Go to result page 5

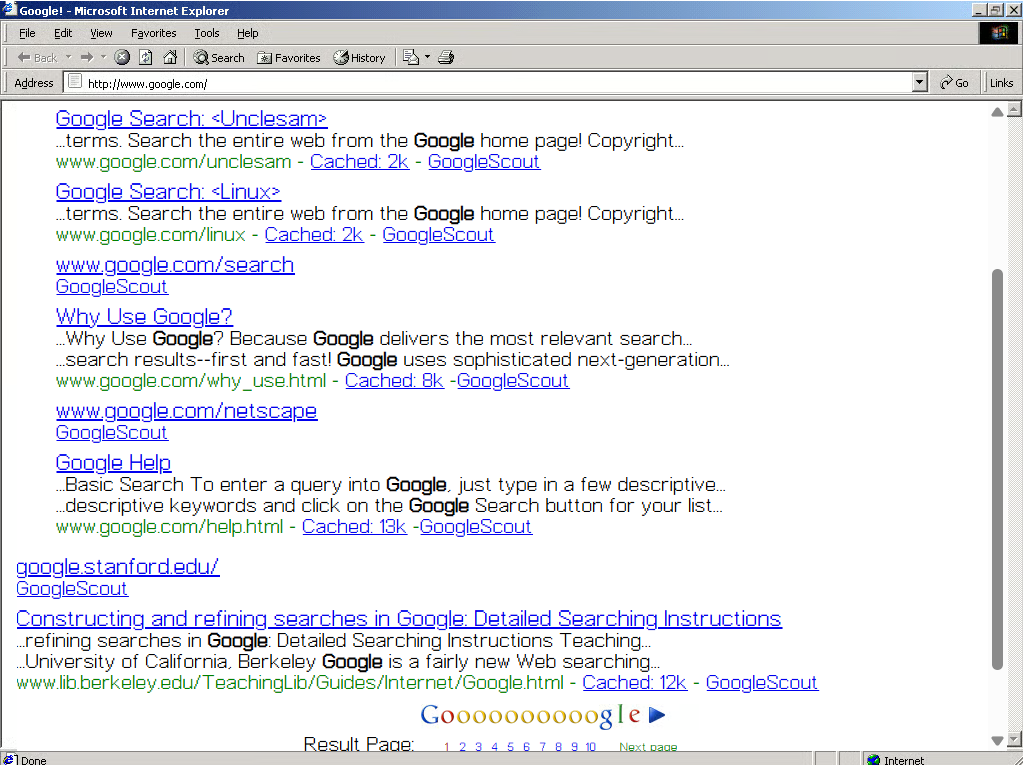pos(510,746)
